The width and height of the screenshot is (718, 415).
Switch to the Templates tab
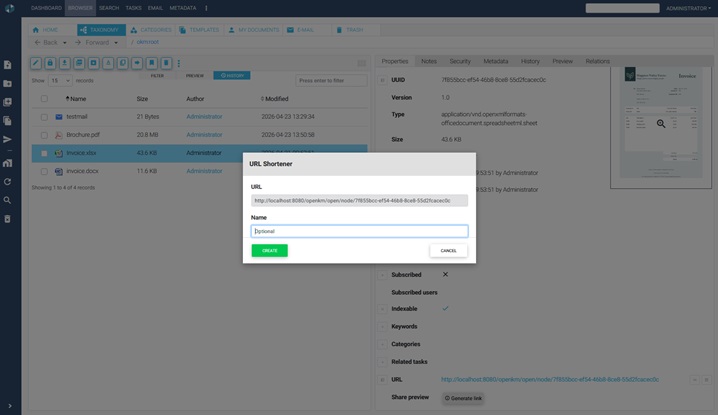(x=199, y=30)
